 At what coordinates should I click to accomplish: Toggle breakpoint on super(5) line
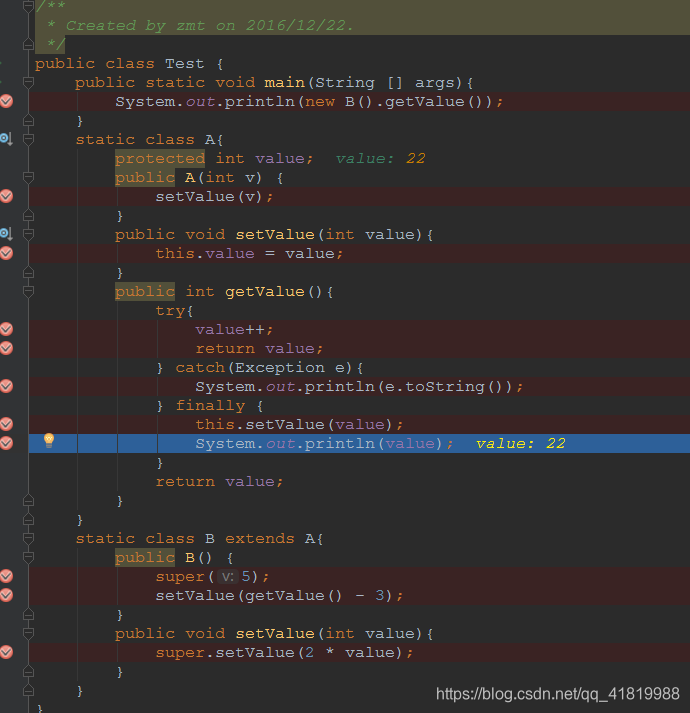[6, 576]
